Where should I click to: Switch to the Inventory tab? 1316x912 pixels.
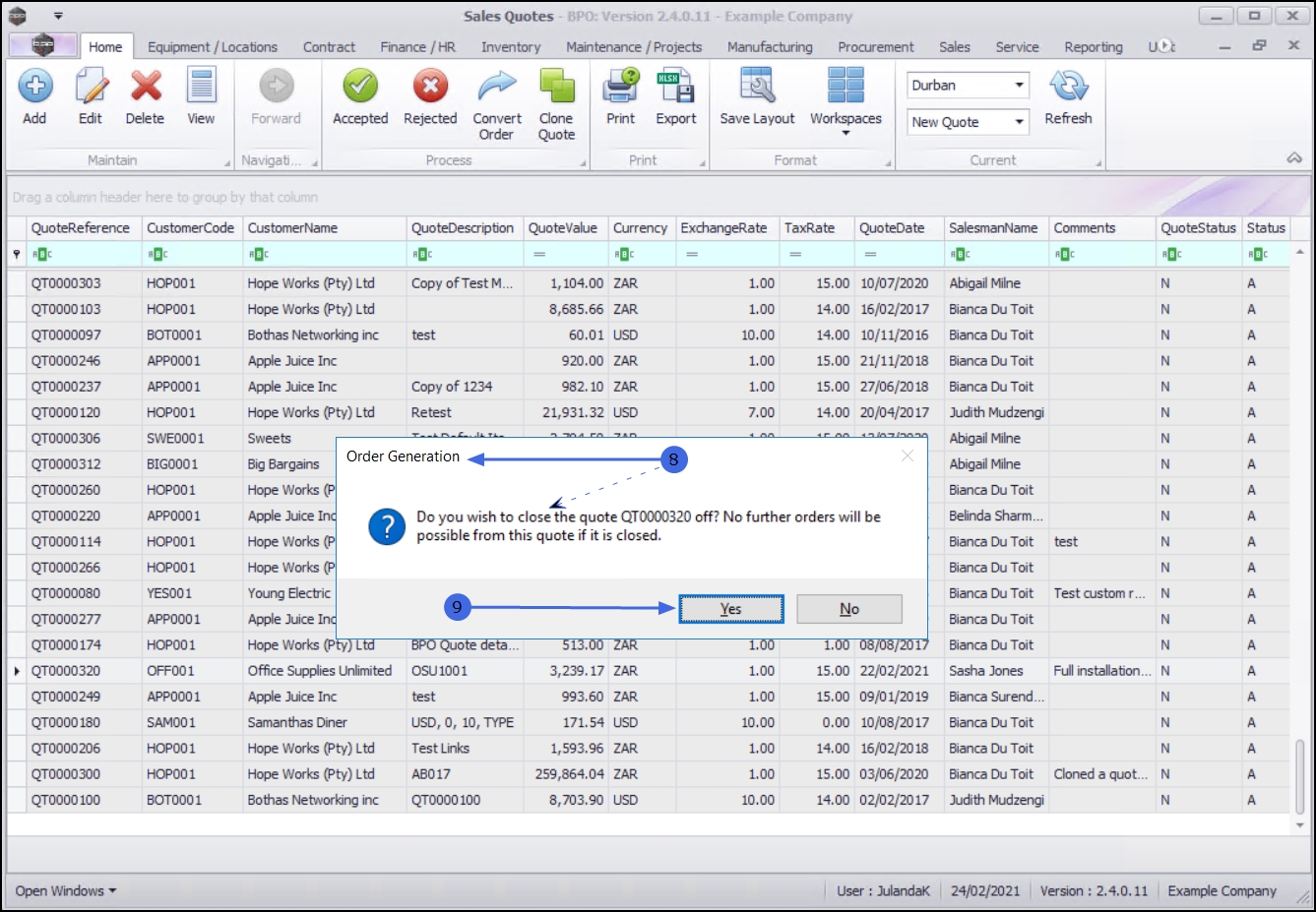(x=510, y=47)
